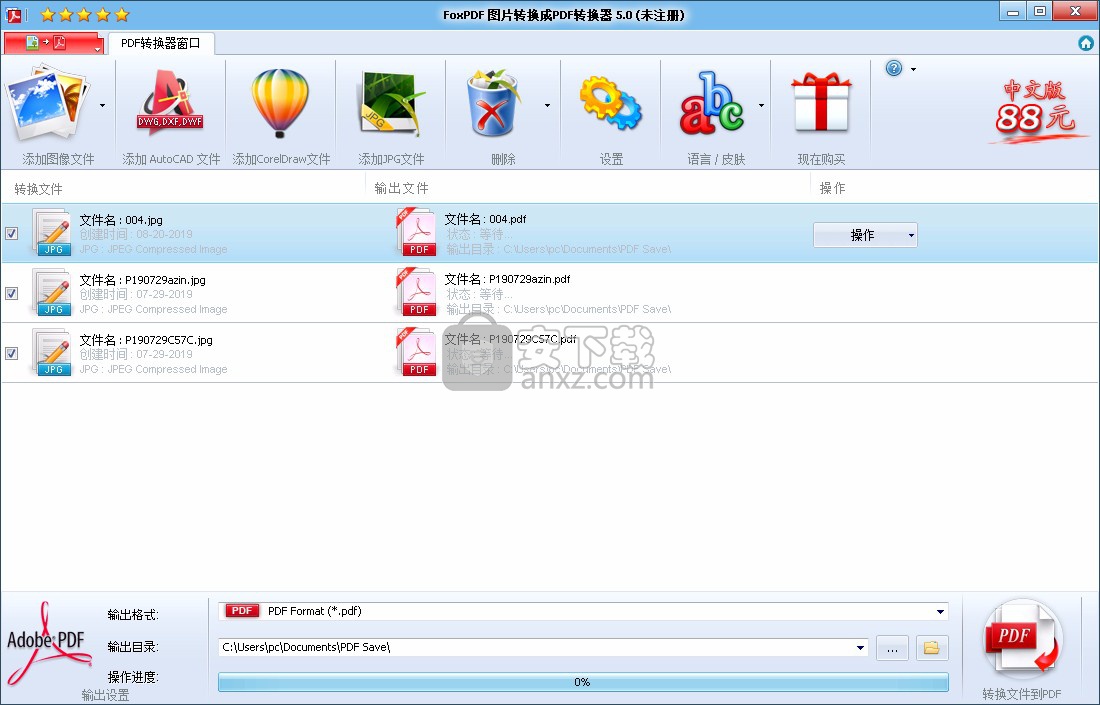1100x705 pixels.
Task: Click the 转换文件 column header
Action: click(38, 189)
